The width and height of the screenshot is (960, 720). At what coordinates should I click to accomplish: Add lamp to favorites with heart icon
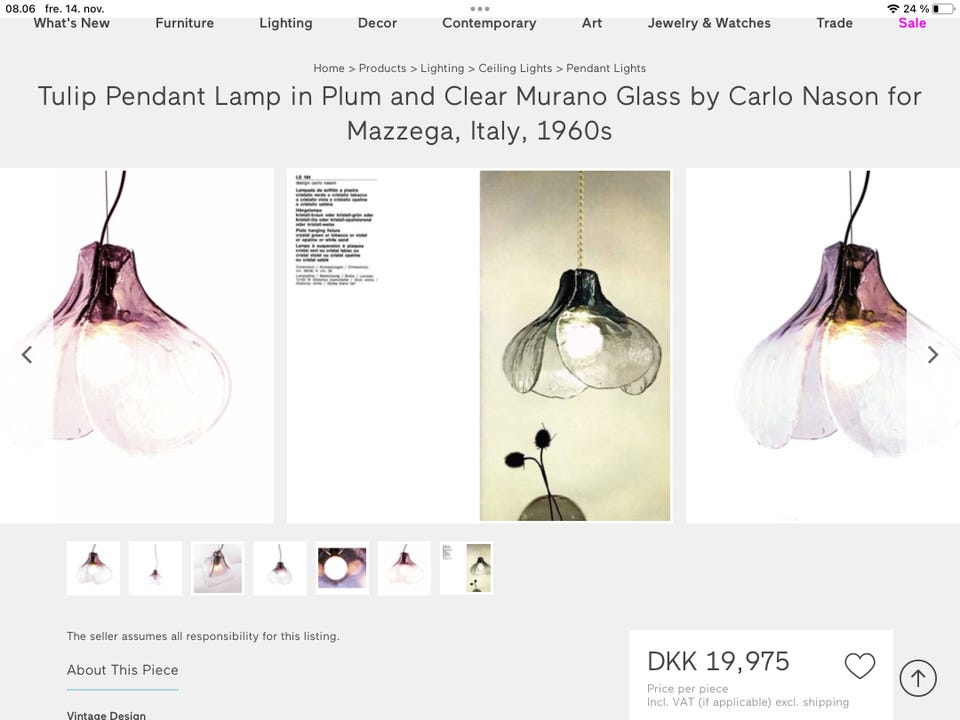click(x=860, y=666)
